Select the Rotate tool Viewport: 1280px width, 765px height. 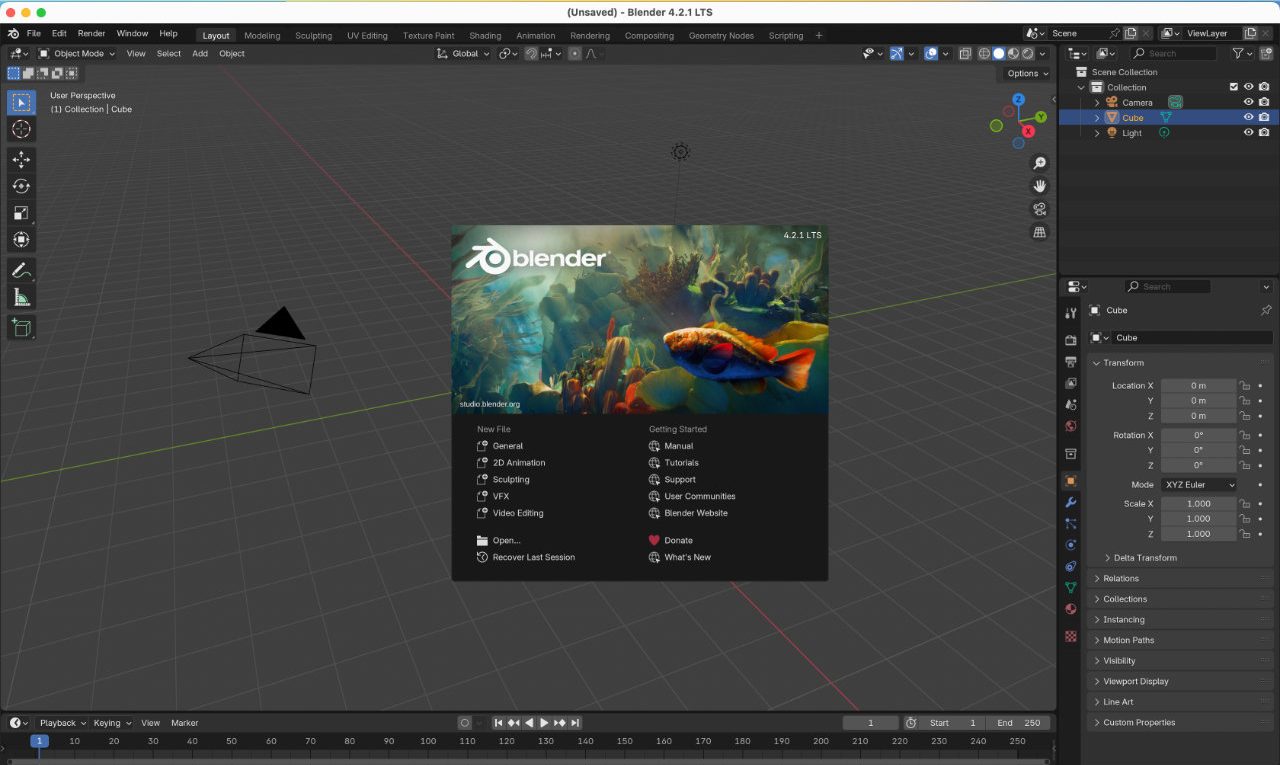click(21, 186)
